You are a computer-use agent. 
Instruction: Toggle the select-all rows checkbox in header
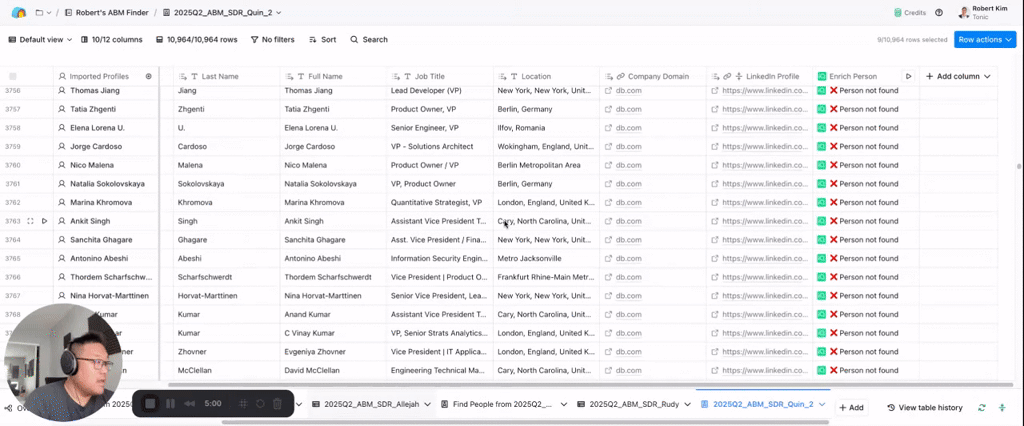tap(13, 76)
